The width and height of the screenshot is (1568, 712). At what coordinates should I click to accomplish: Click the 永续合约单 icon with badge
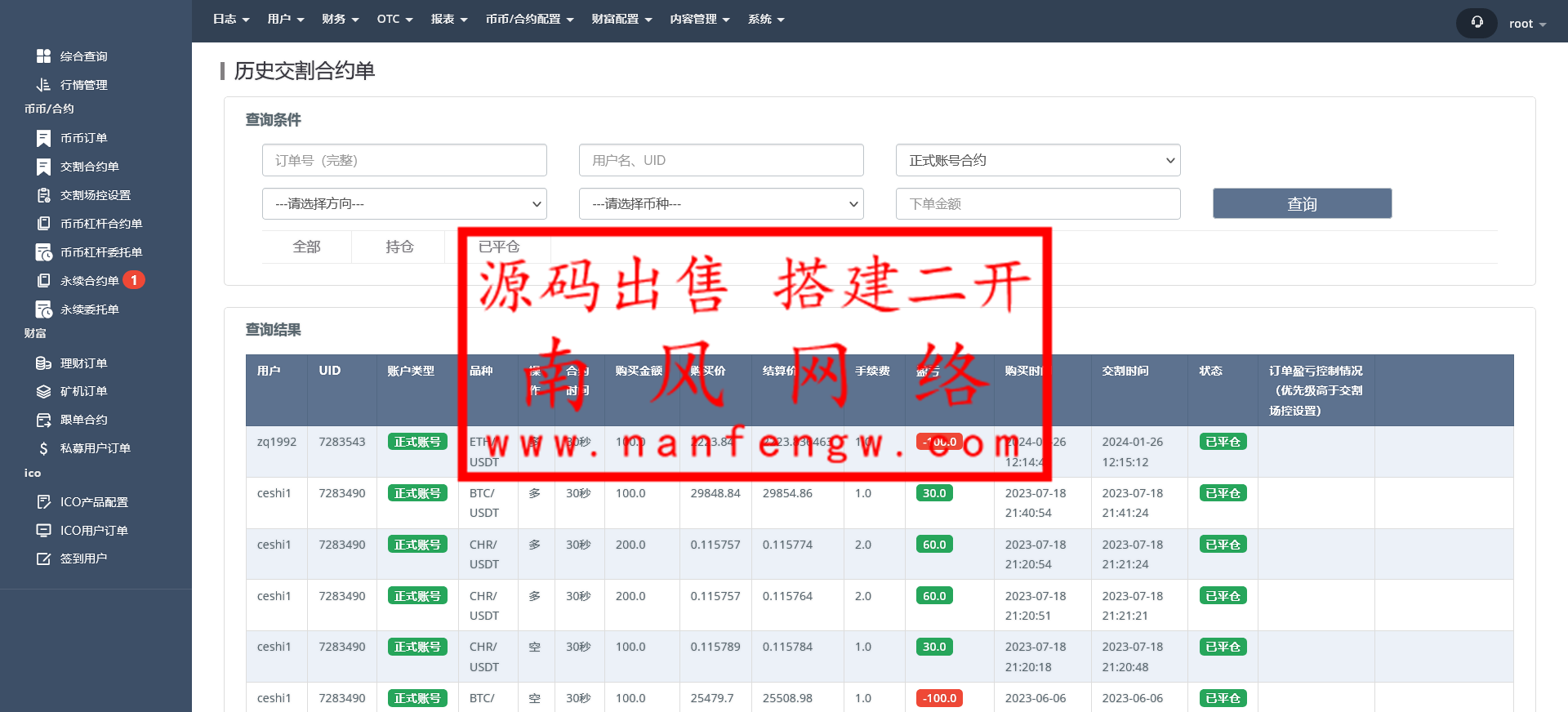tap(43, 281)
